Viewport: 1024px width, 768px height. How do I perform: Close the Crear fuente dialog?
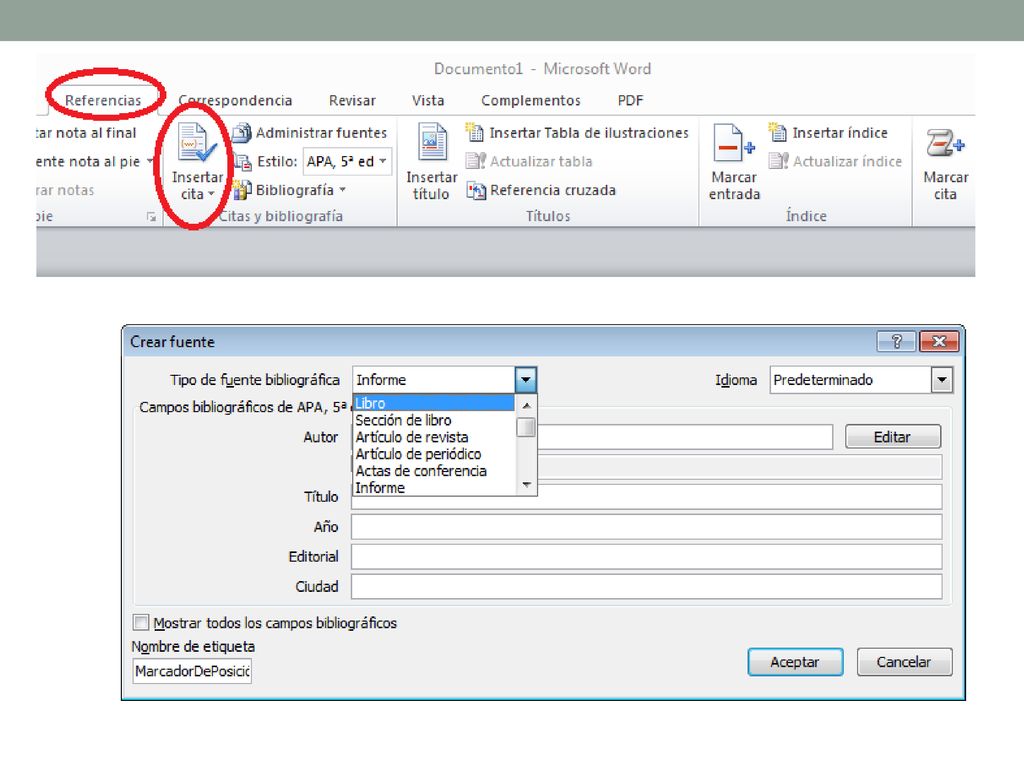click(939, 341)
